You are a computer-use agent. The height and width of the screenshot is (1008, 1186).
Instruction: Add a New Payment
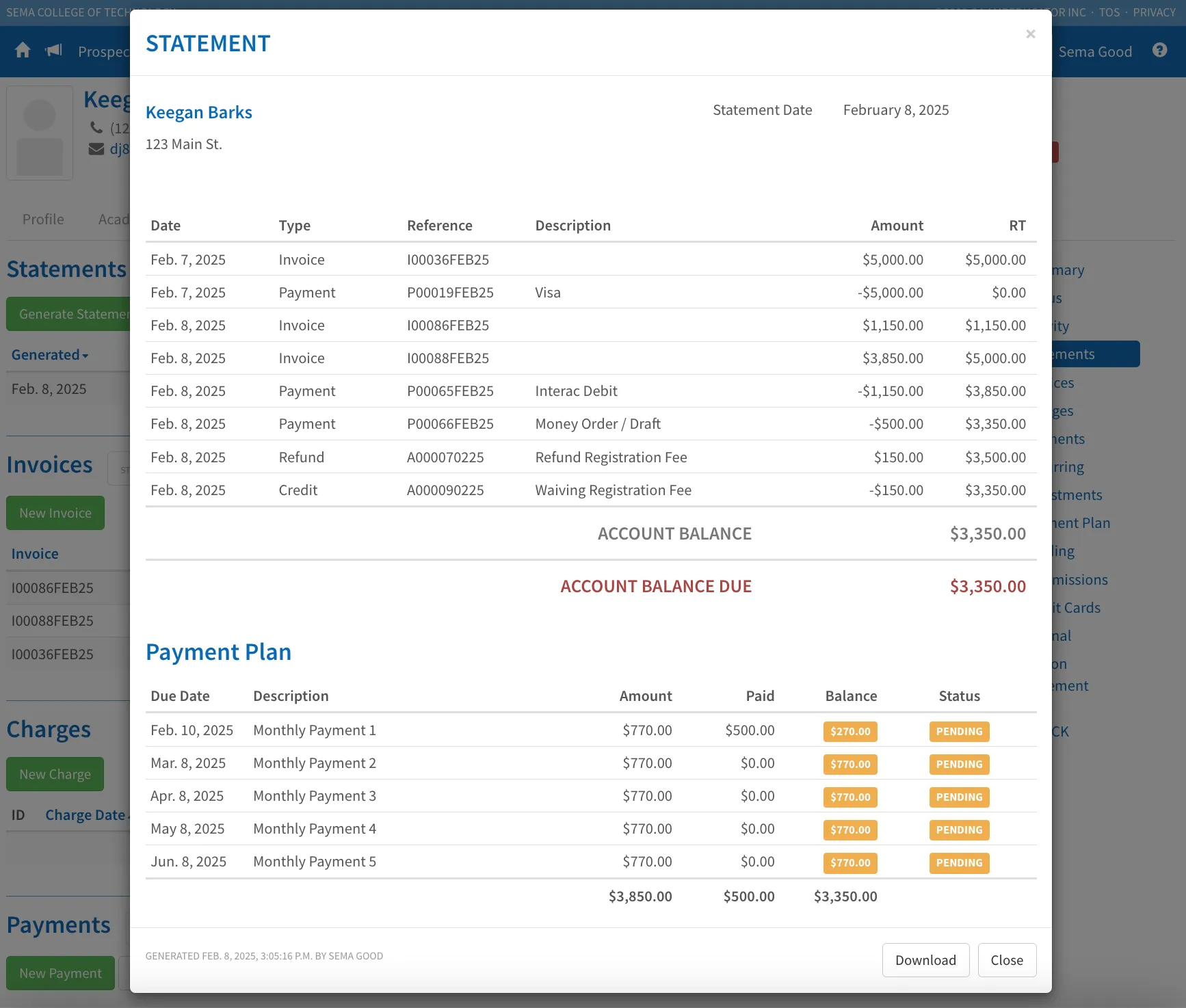(60, 973)
